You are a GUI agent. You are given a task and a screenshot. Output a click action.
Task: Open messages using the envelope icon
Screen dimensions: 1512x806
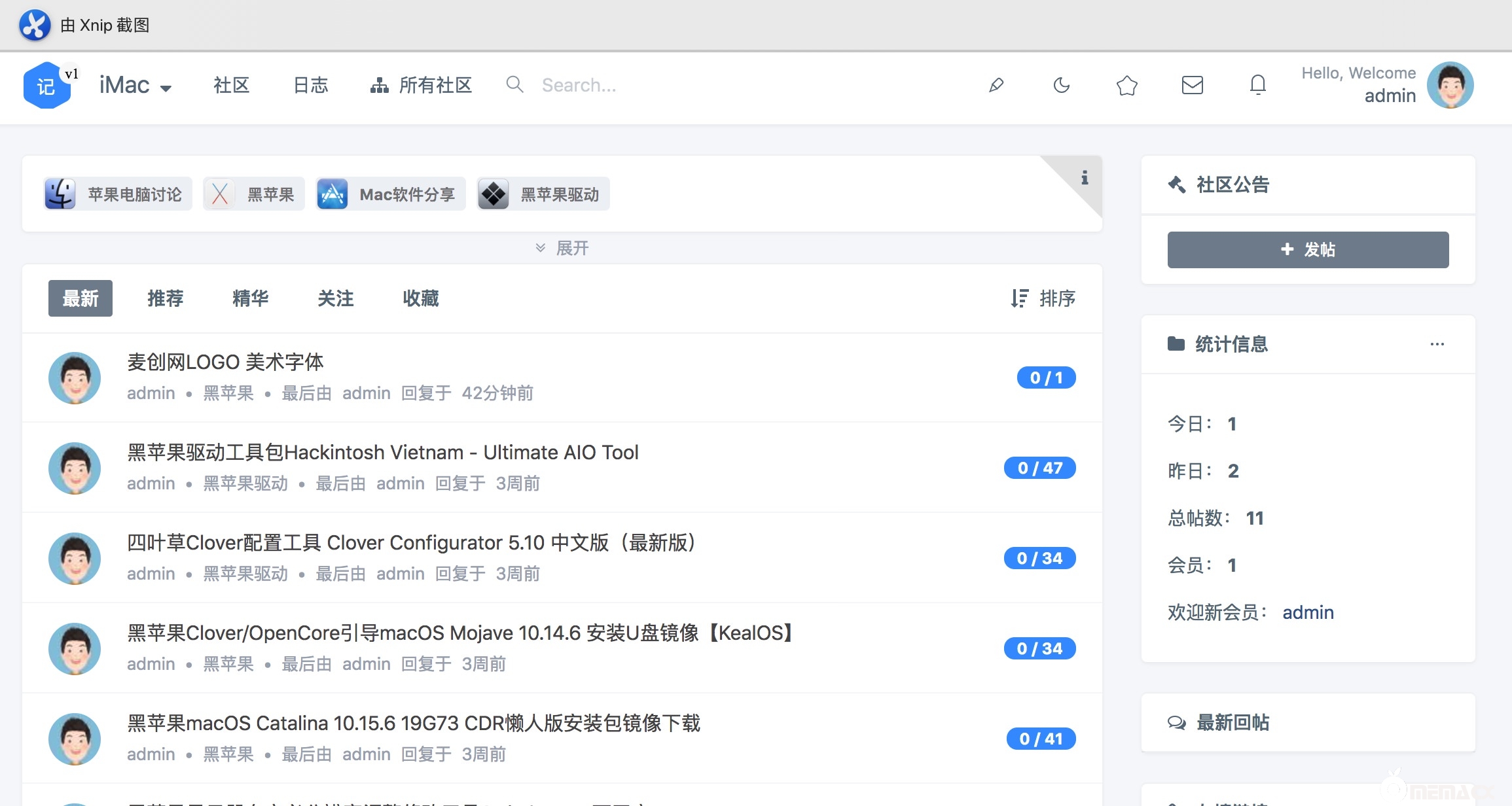click(1191, 85)
